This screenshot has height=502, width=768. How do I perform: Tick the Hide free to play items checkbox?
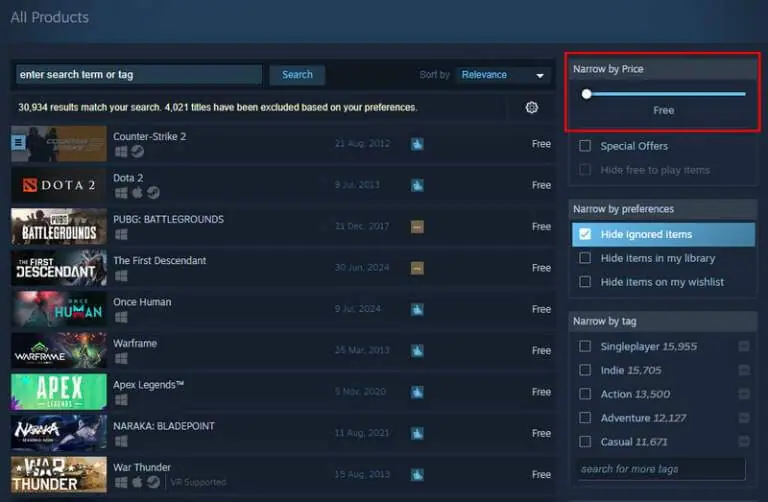click(585, 170)
